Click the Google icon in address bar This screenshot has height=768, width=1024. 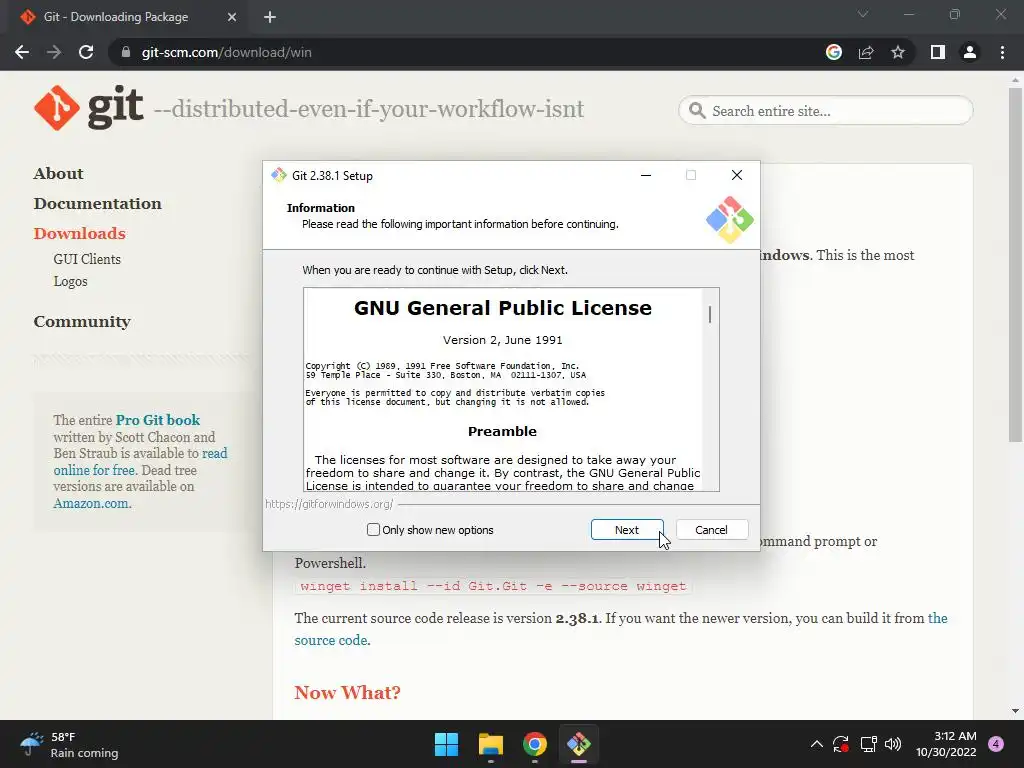coord(834,52)
